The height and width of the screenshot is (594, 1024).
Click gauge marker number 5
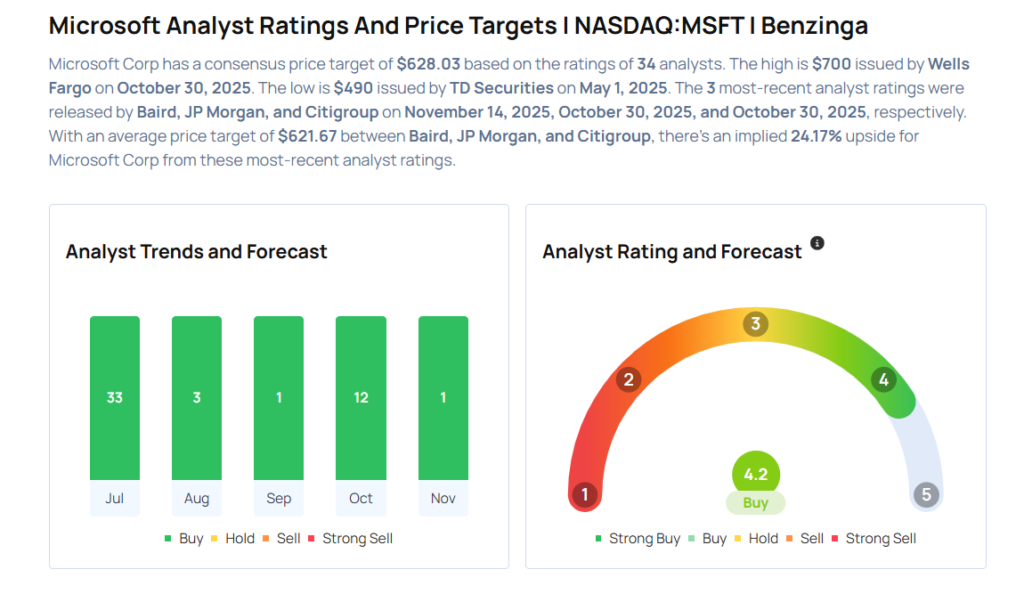pos(926,495)
